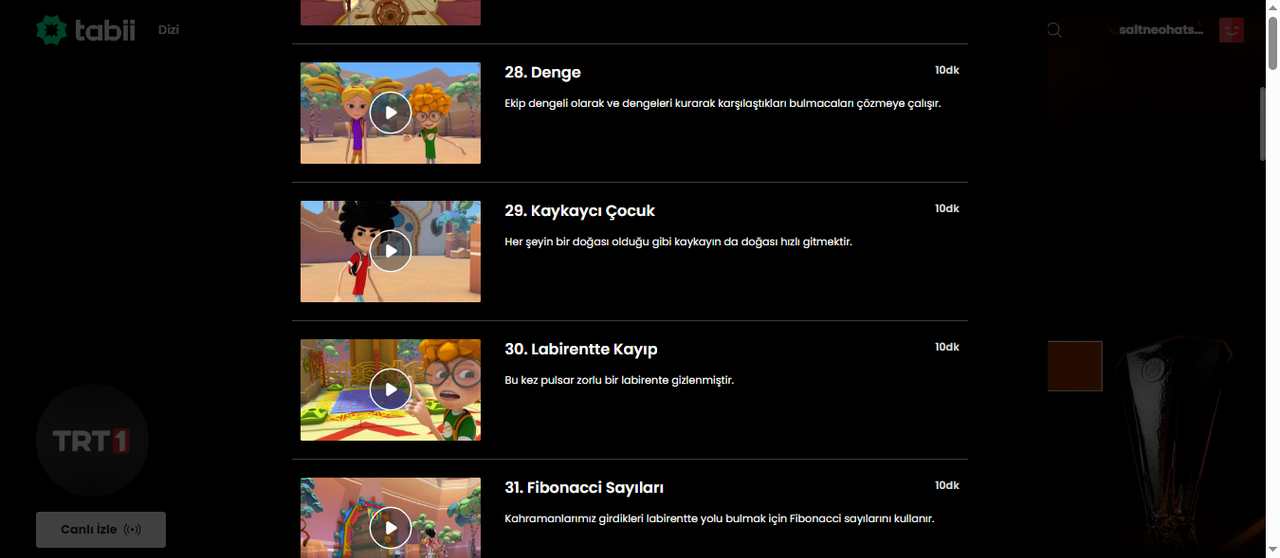Click the partial episode thumbnail at top
This screenshot has width=1280, height=558.
coord(390,12)
